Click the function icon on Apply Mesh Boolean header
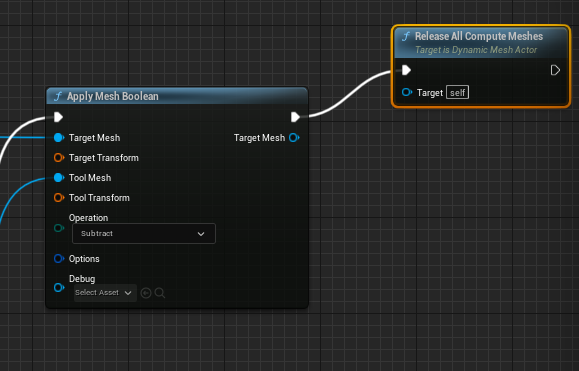 pos(58,96)
